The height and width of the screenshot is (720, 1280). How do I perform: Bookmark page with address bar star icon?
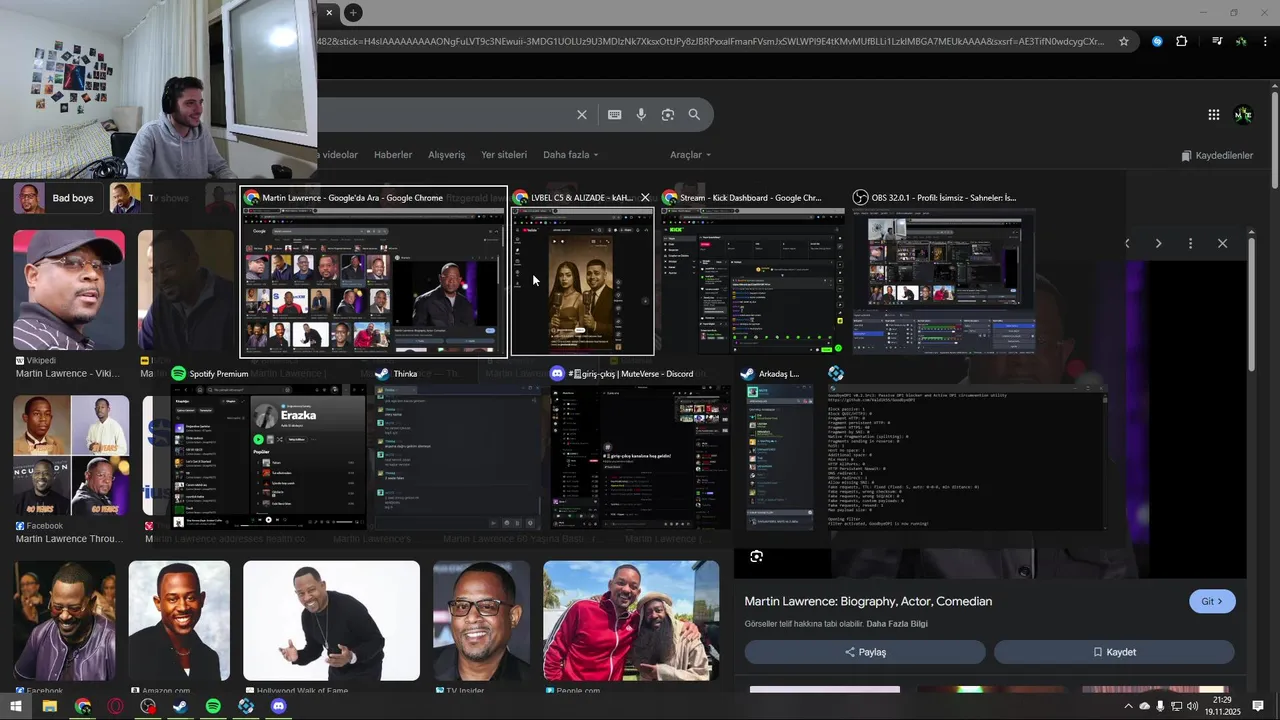[x=1124, y=42]
